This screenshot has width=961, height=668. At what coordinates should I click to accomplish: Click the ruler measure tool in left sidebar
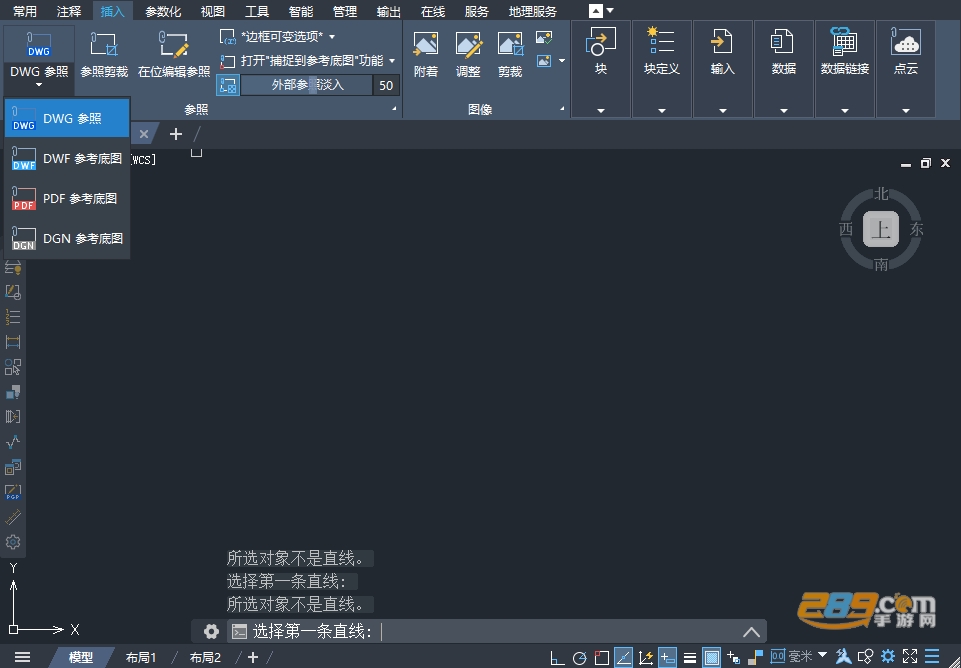click(13, 517)
